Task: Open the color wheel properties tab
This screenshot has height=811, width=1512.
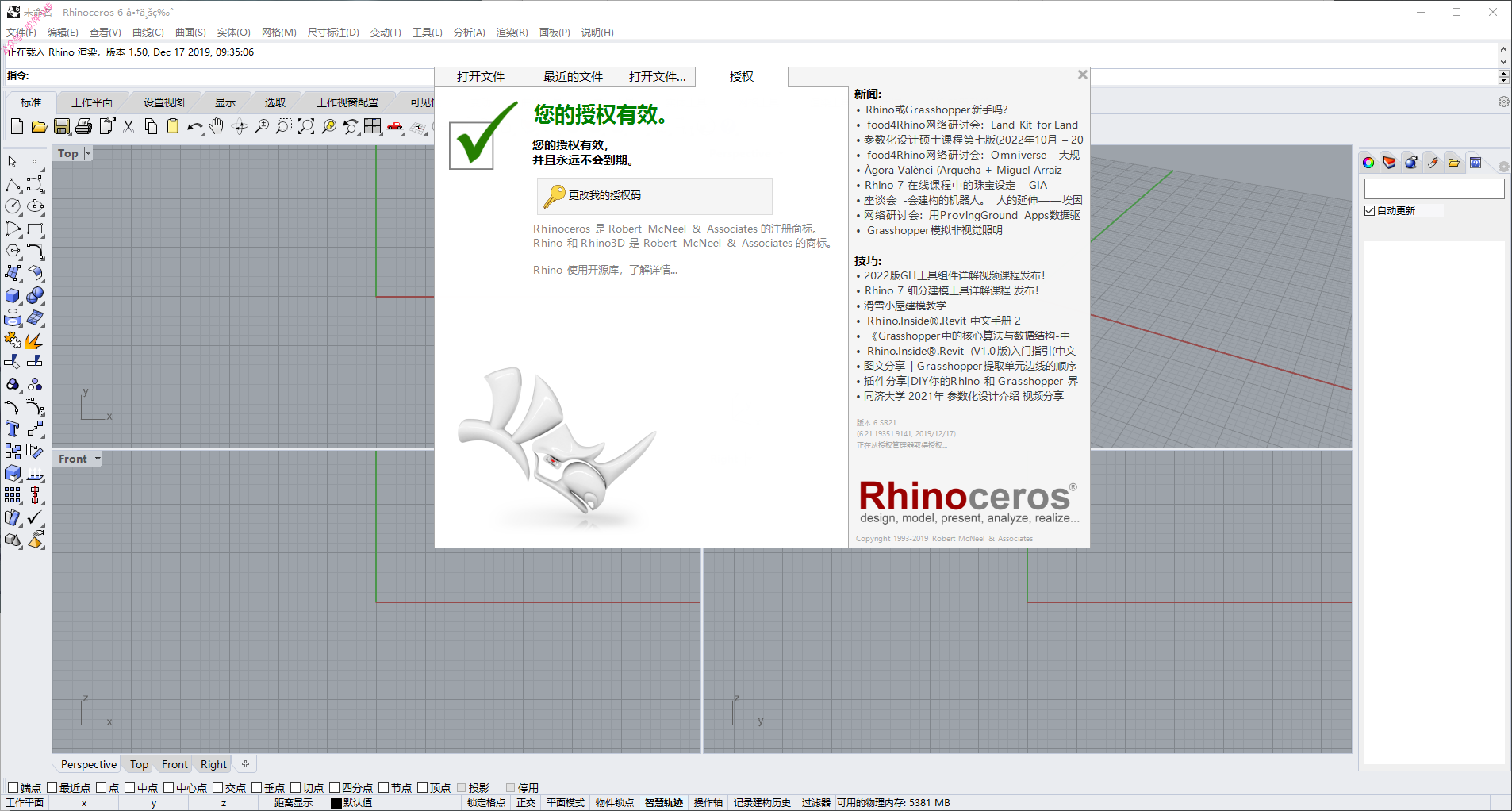Action: click(x=1368, y=163)
